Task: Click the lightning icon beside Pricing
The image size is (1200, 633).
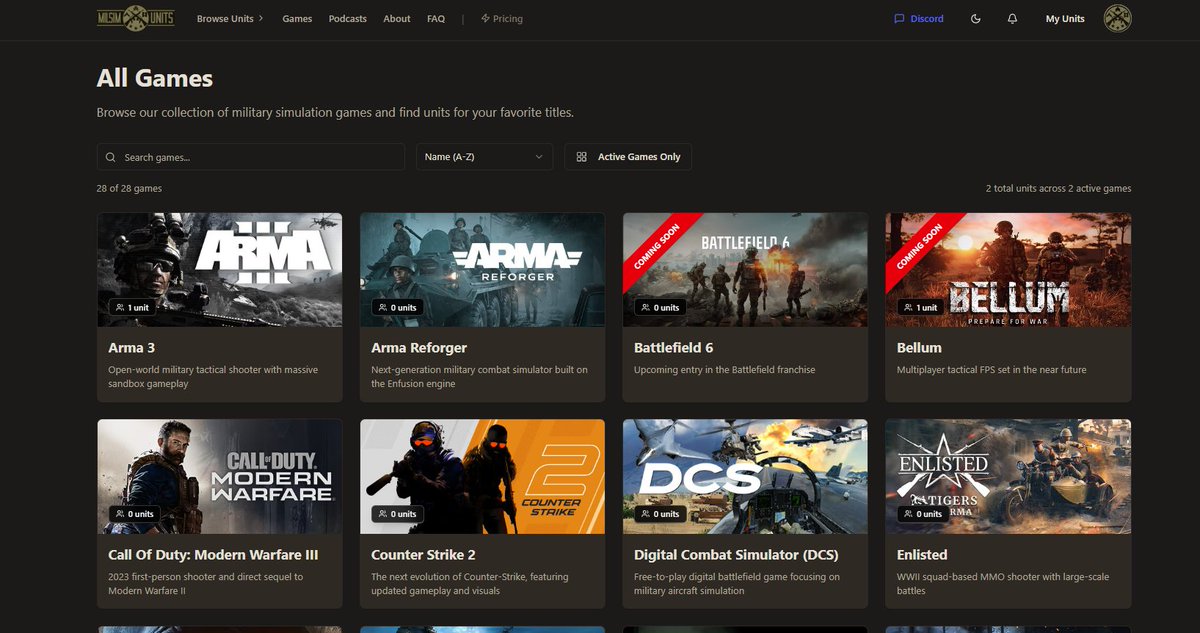Action: (x=485, y=19)
